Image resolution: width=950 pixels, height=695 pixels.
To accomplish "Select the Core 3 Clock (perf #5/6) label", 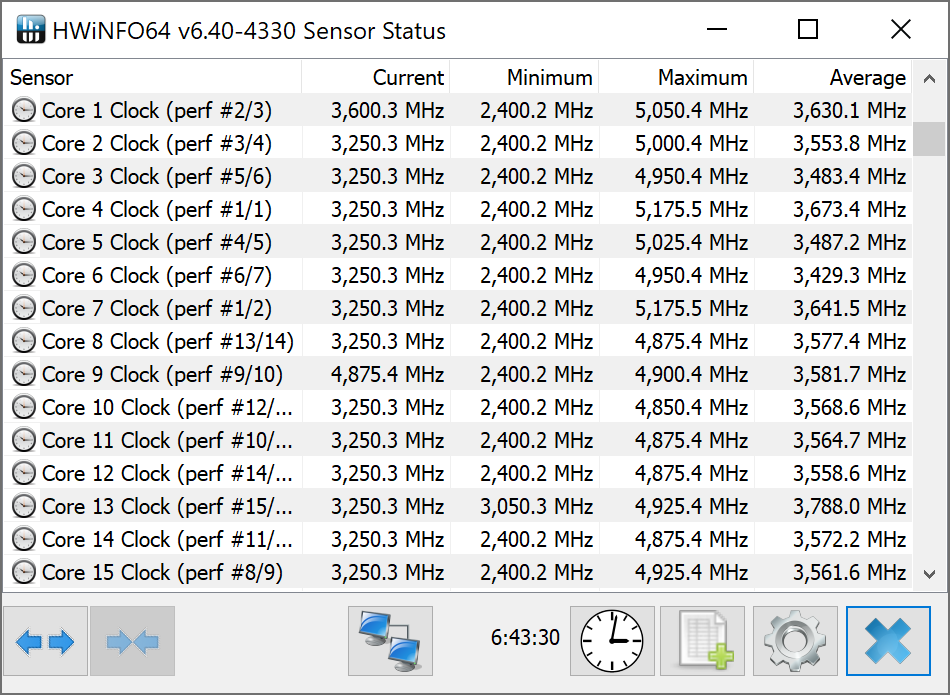I will tap(157, 176).
